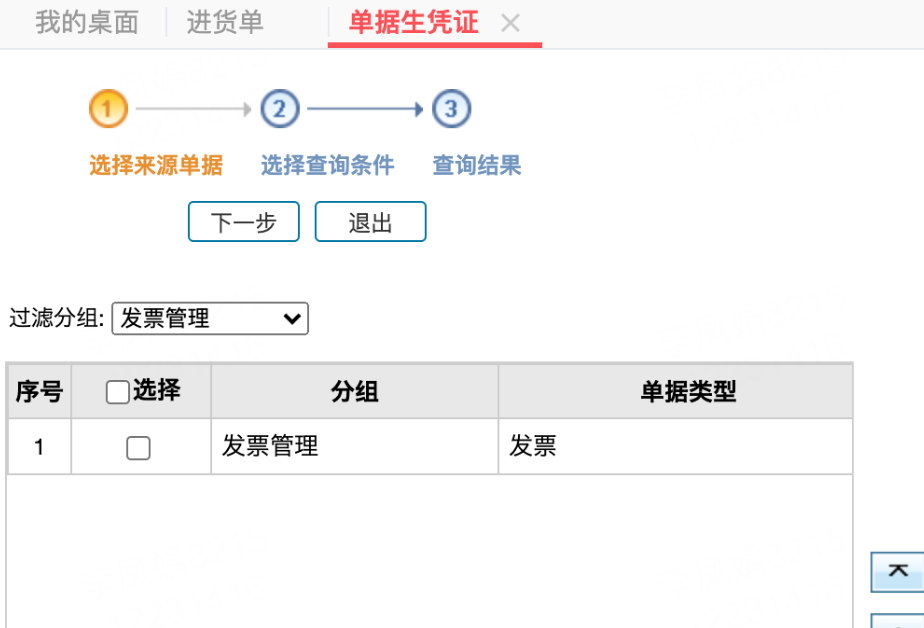The width and height of the screenshot is (924, 628).
Task: Close the 单据生凭证 tab
Action: [x=510, y=24]
